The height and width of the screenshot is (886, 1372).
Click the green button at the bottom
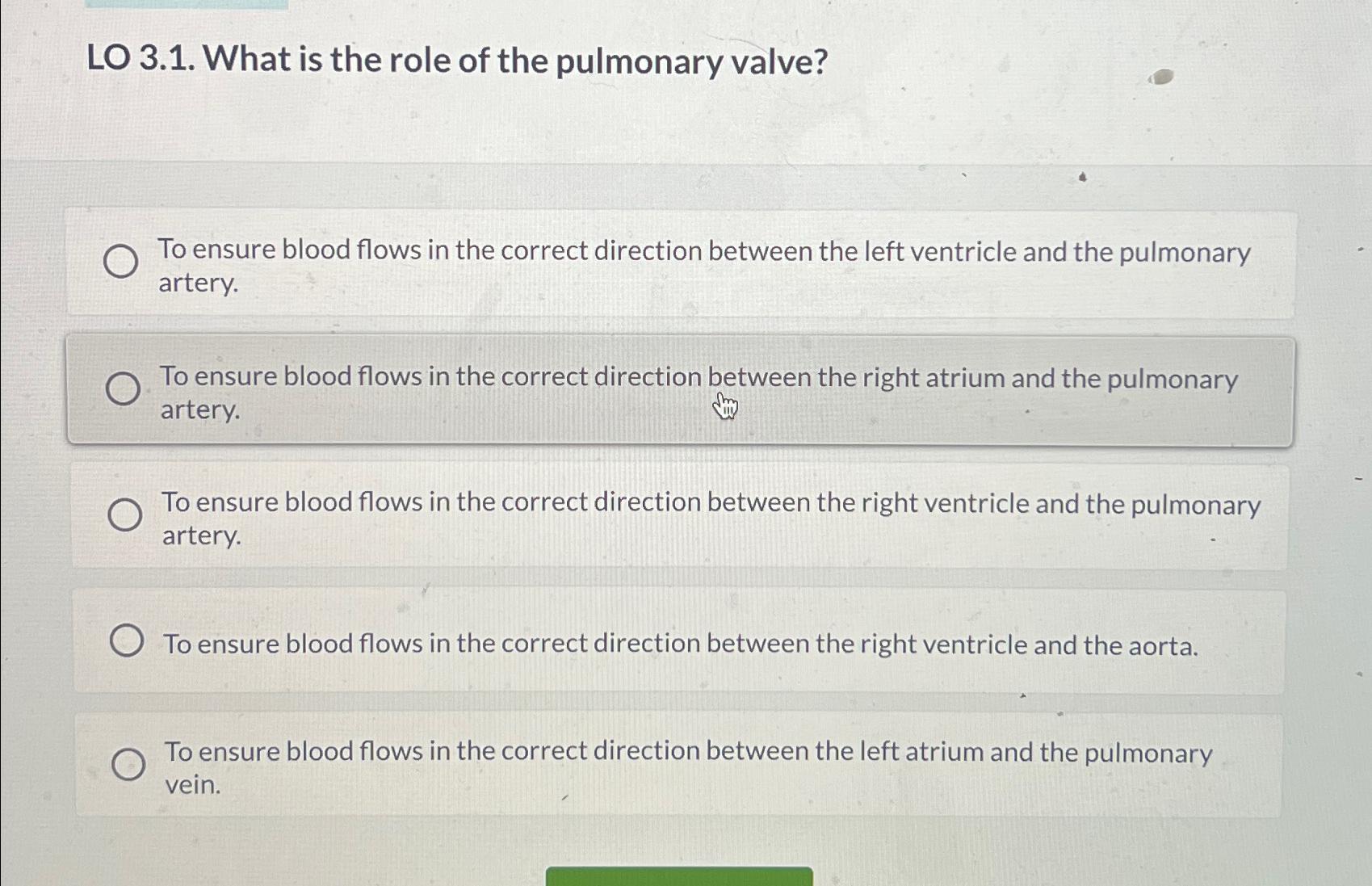point(681,876)
